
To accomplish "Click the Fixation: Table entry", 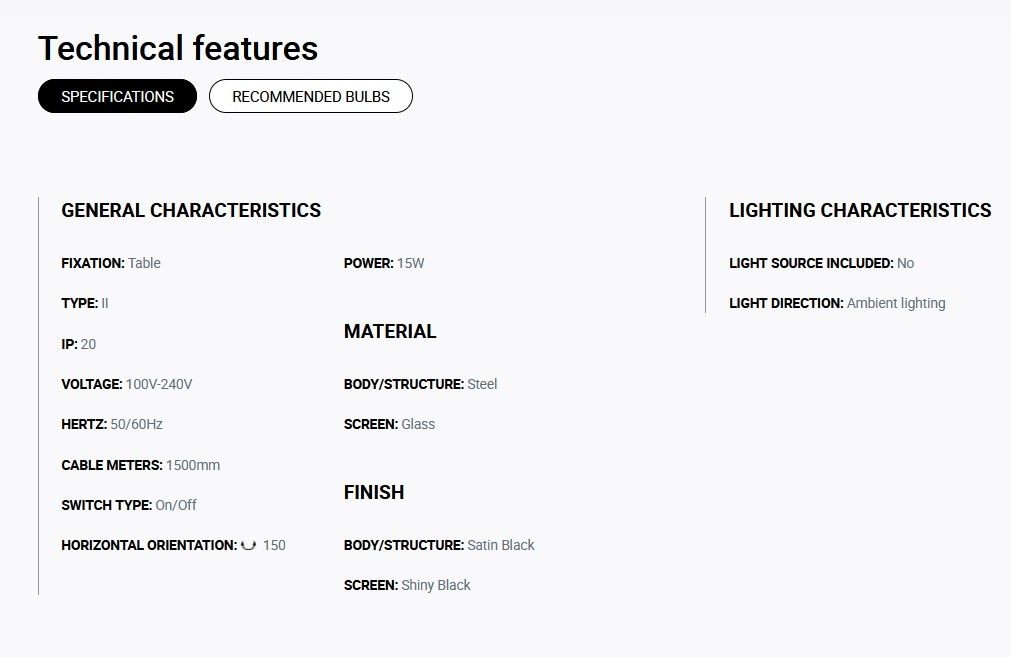I will coord(111,263).
